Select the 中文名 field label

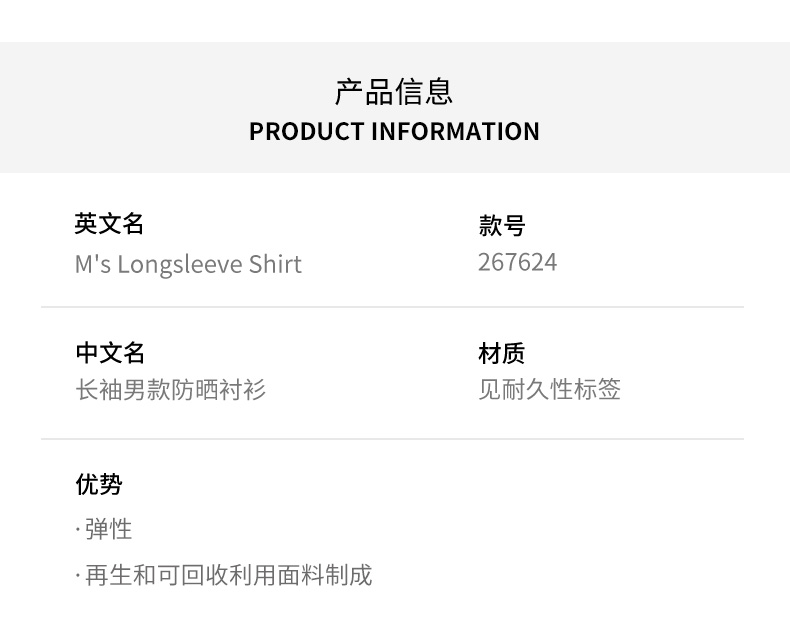tap(110, 353)
